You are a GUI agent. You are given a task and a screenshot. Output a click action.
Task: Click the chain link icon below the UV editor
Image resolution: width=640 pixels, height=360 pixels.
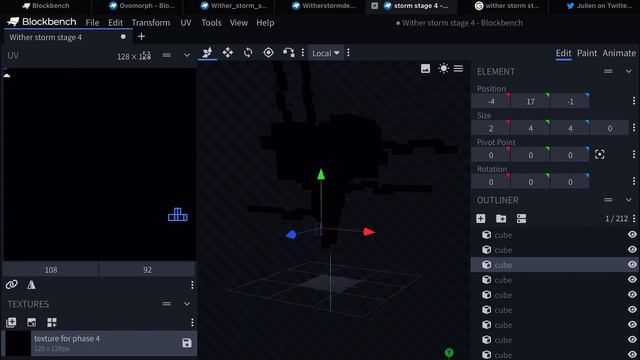11,284
